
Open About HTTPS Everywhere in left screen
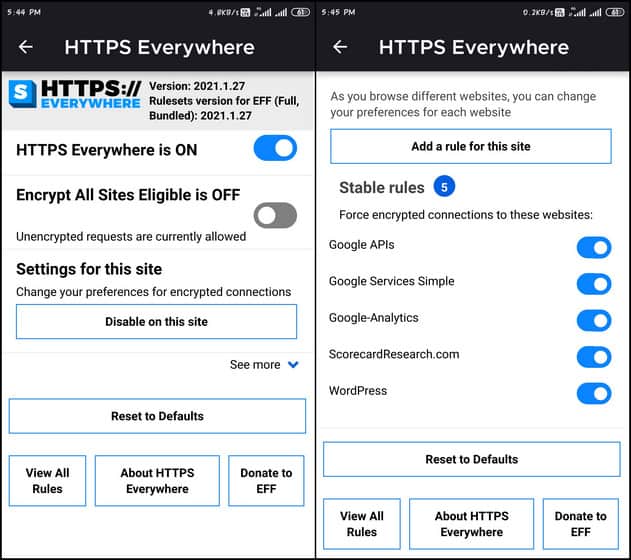tap(157, 481)
